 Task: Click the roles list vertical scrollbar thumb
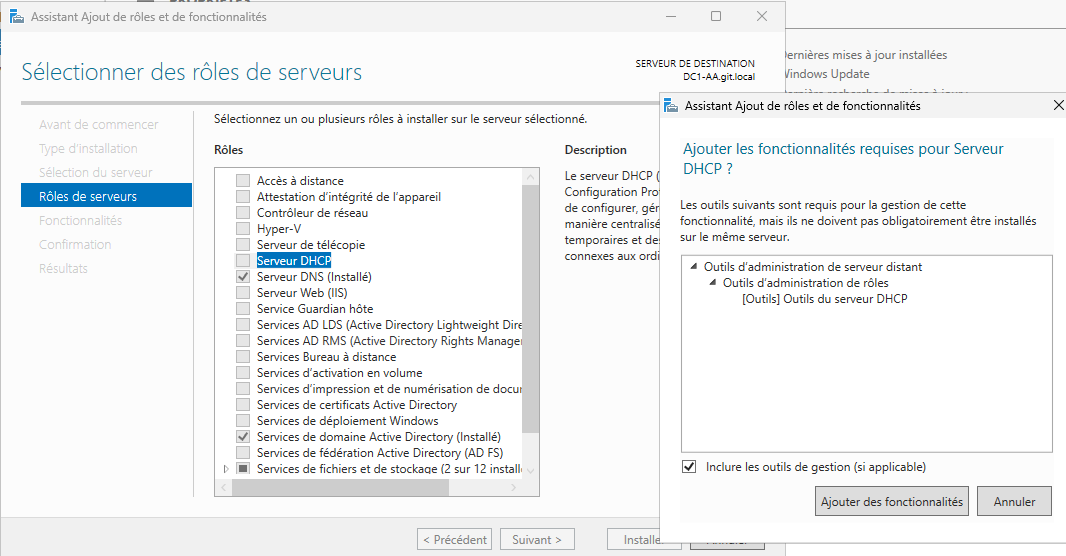click(x=530, y=309)
